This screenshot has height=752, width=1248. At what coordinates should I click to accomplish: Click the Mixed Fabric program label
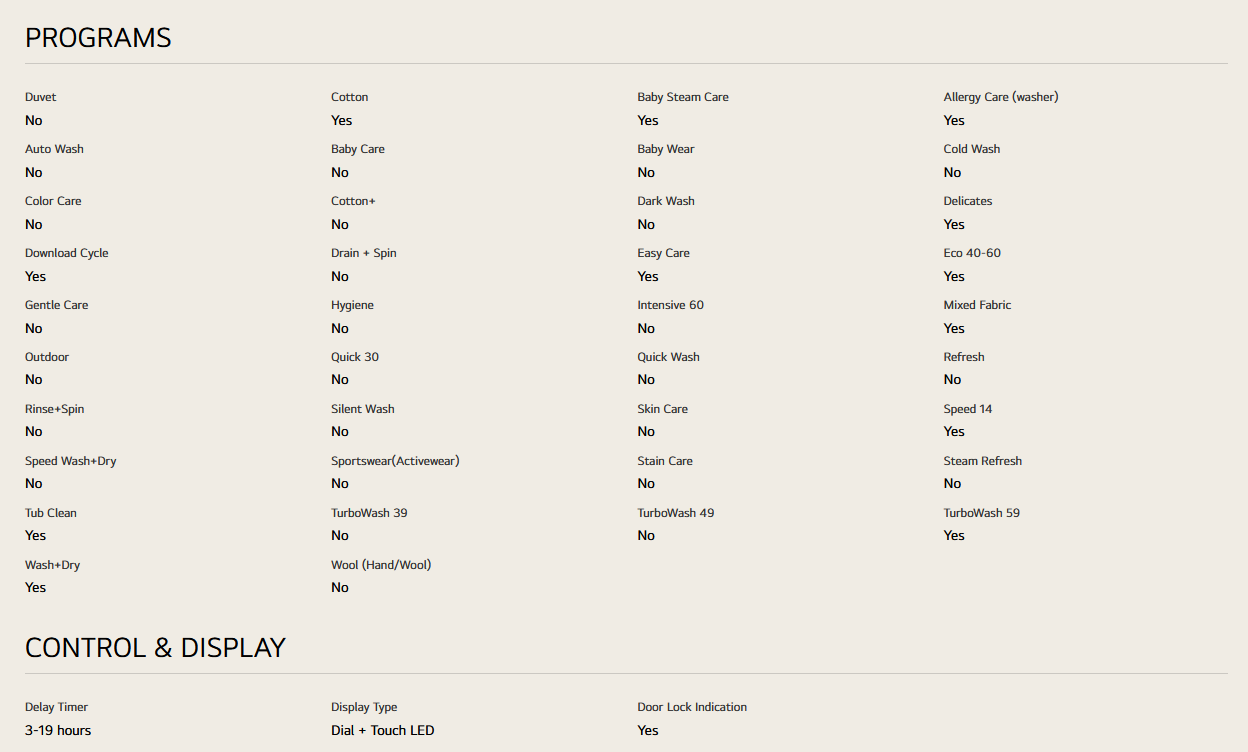point(978,305)
